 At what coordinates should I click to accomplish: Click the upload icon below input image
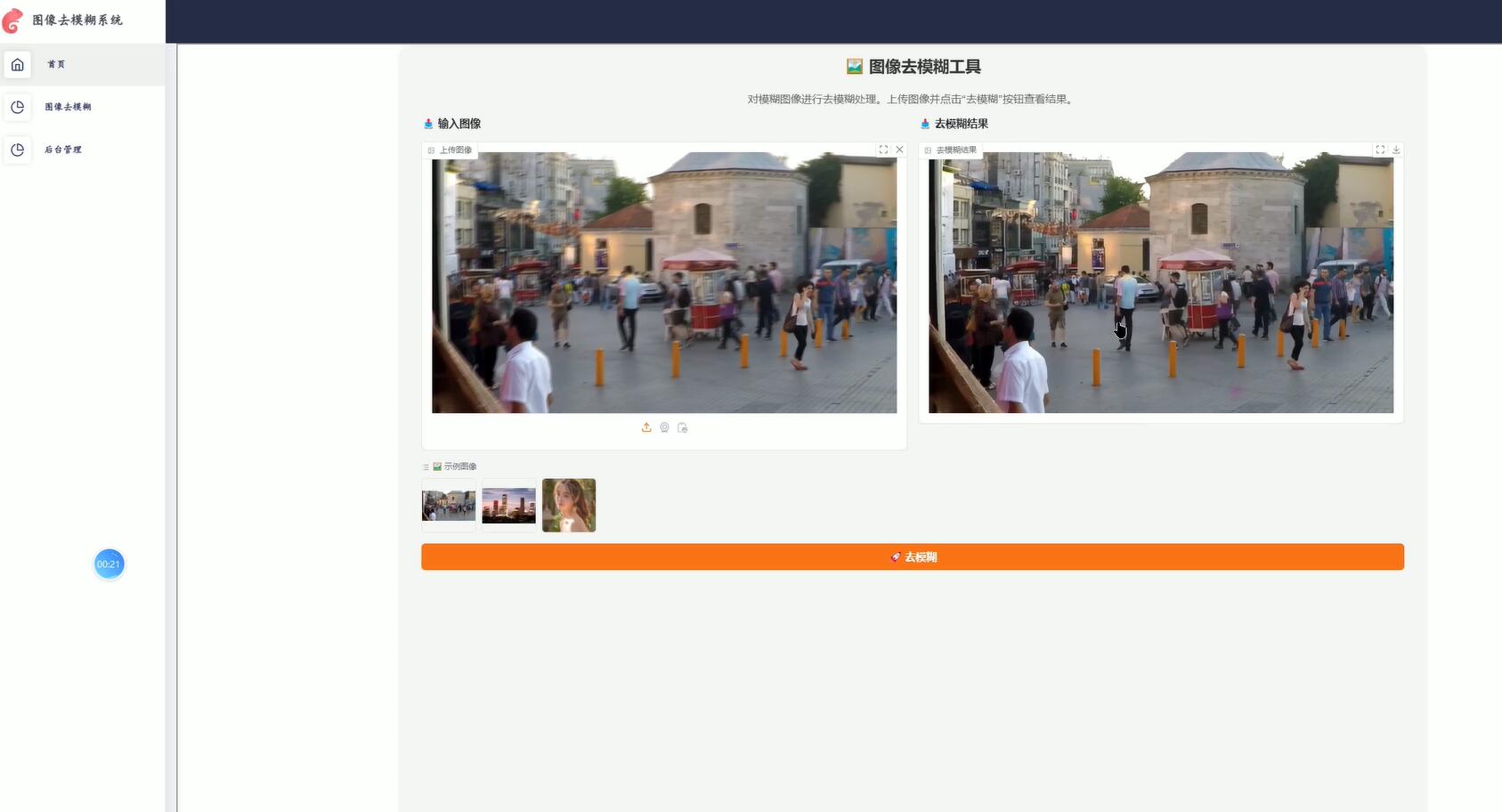click(646, 427)
